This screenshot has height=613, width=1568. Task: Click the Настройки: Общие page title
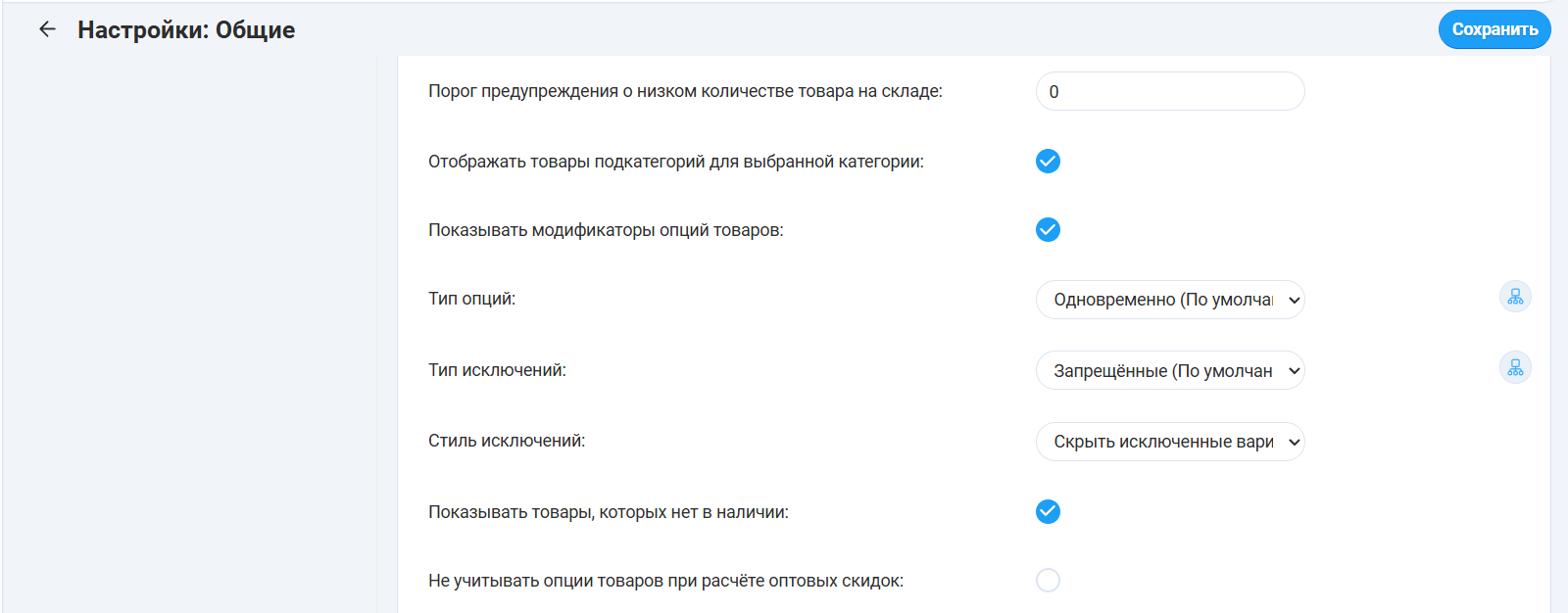(x=186, y=30)
